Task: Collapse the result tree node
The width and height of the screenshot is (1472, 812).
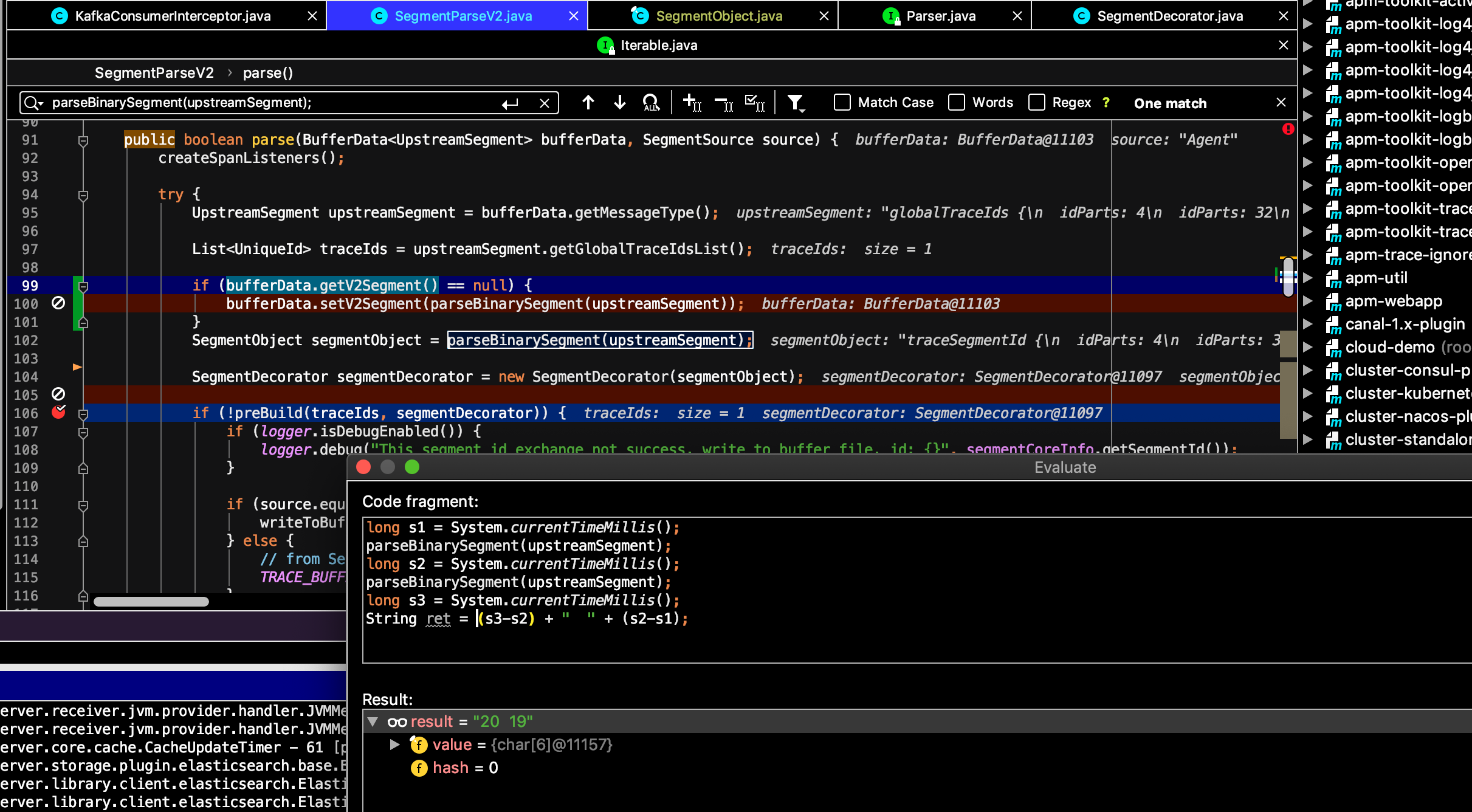Action: click(373, 721)
